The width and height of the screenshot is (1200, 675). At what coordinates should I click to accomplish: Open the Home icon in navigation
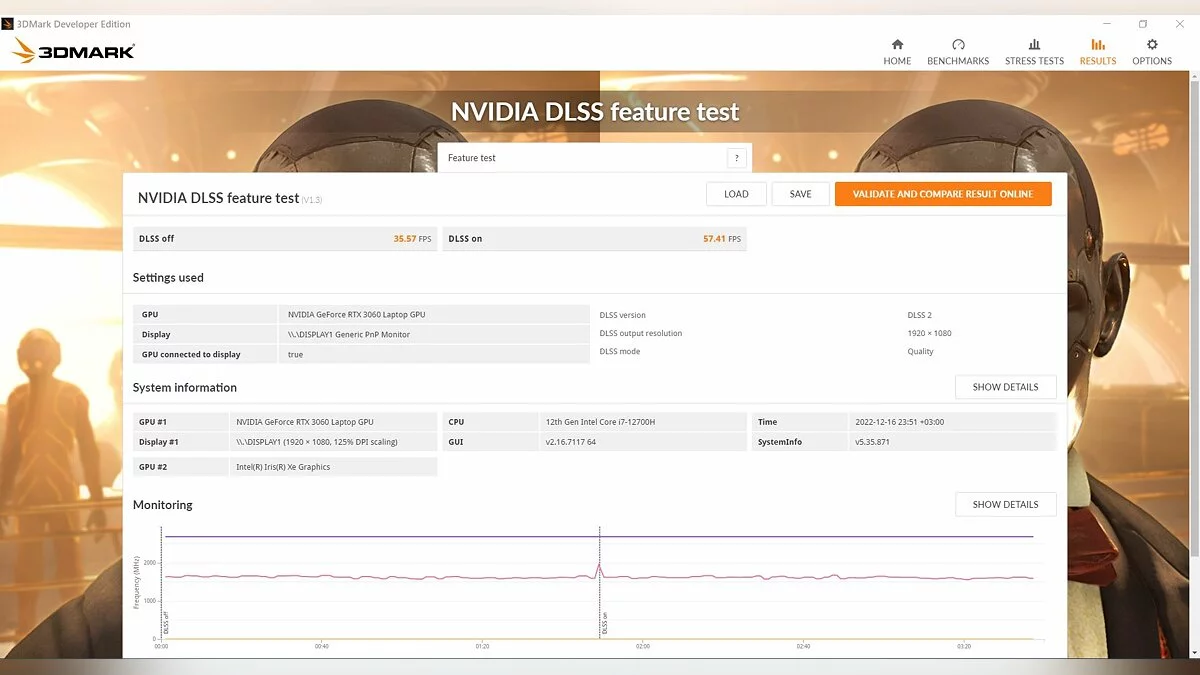click(x=897, y=44)
